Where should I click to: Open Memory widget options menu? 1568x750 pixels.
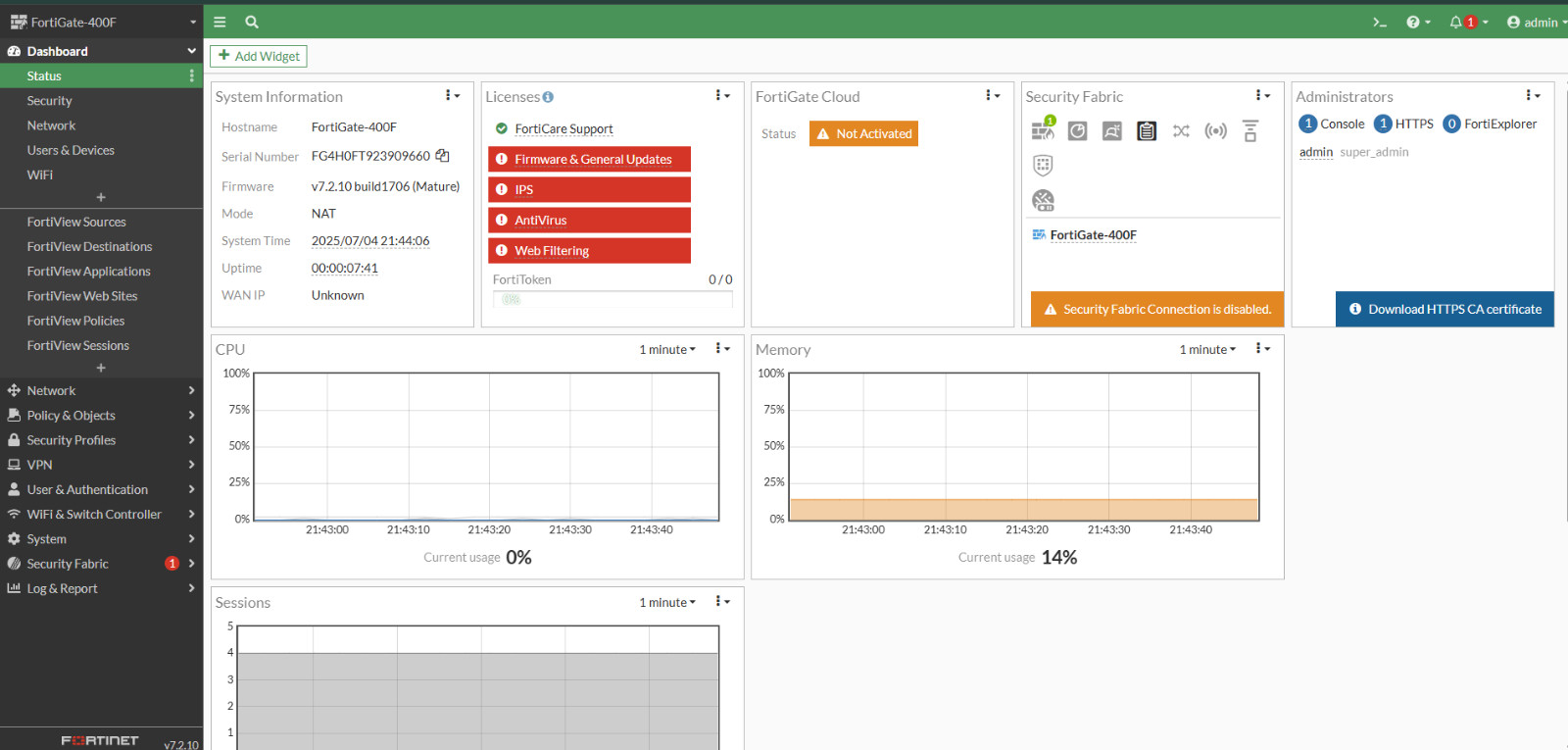click(x=1263, y=349)
